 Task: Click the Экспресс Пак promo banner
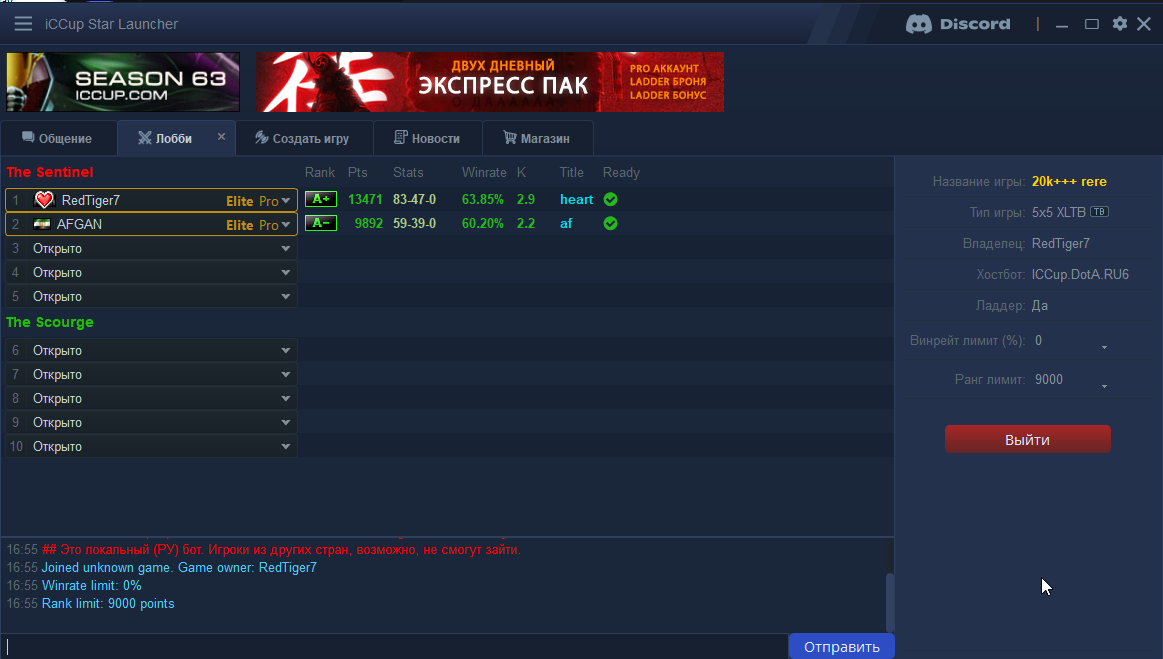[x=490, y=82]
